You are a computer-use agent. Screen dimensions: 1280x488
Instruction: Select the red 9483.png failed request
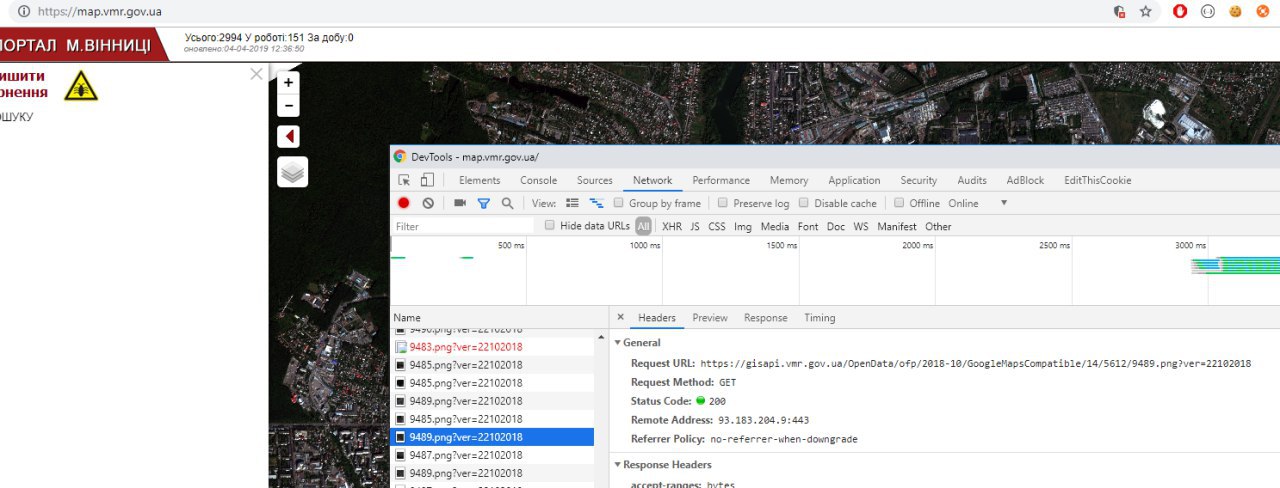click(x=492, y=347)
